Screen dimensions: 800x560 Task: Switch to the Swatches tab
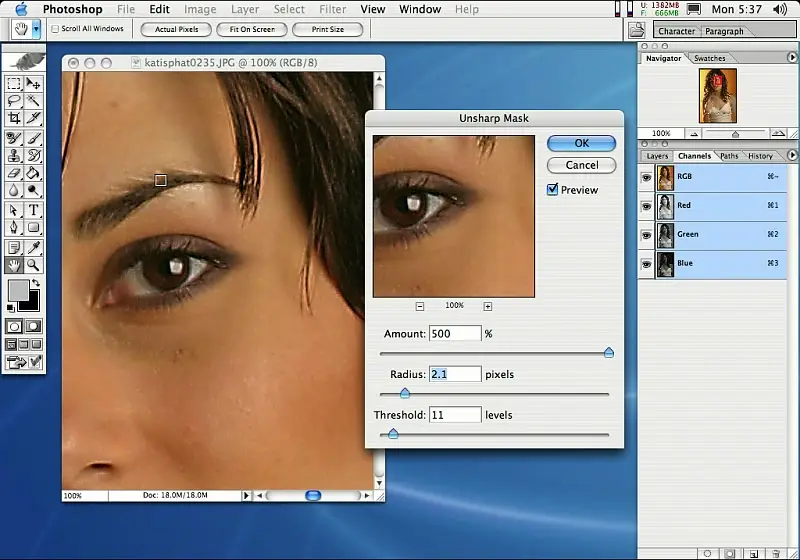coord(710,58)
